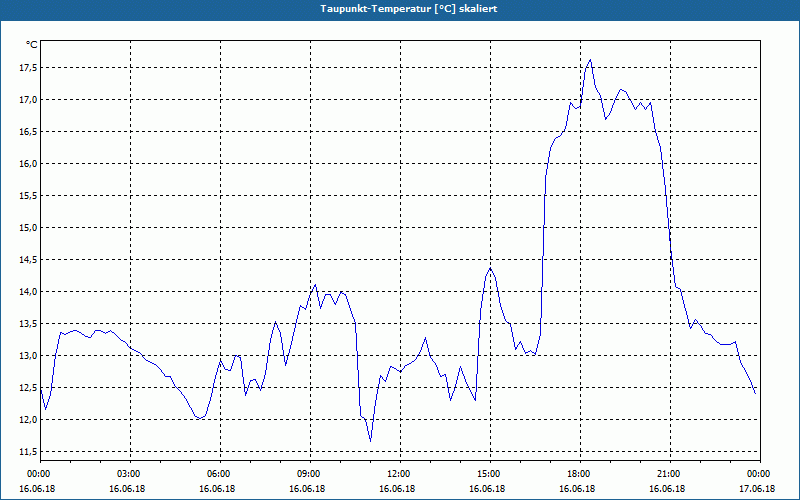Click the 17,0 y-axis label
The image size is (800, 500).
pyautogui.click(x=29, y=99)
